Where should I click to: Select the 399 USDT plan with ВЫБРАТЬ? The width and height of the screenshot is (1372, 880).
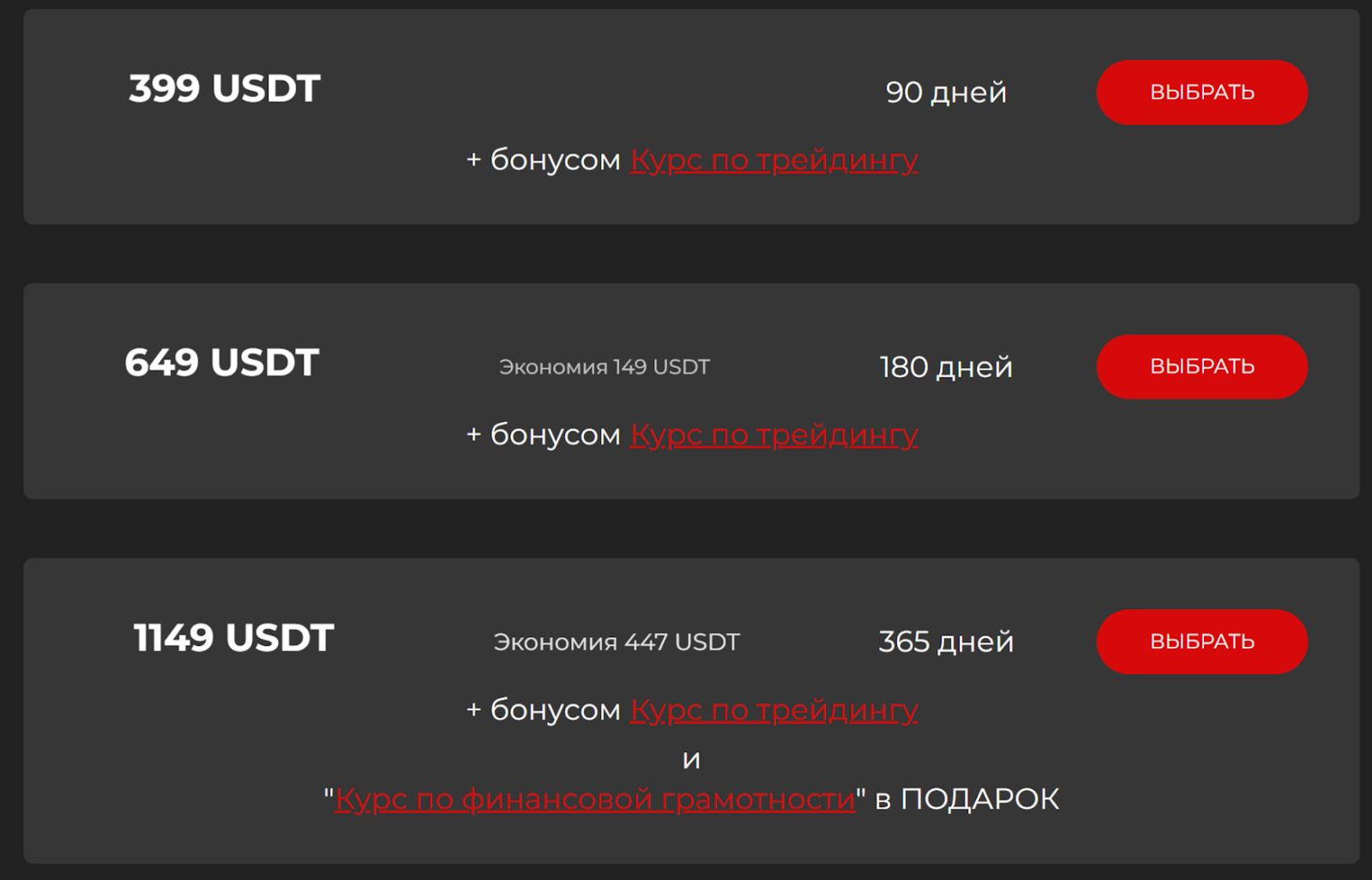(1201, 93)
